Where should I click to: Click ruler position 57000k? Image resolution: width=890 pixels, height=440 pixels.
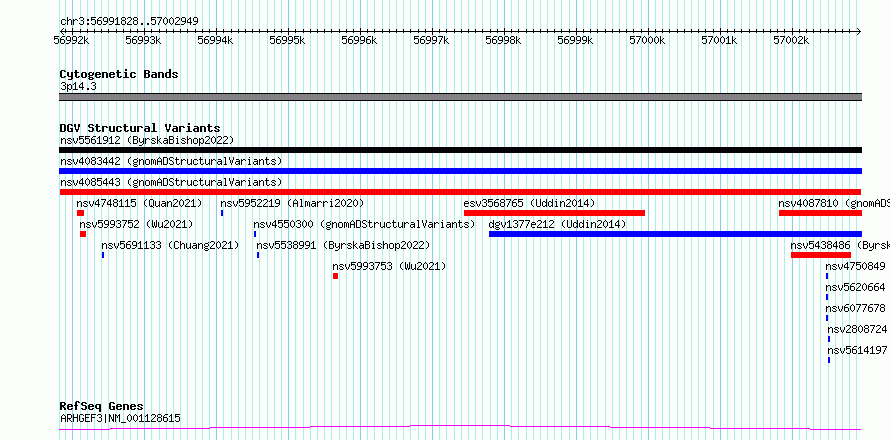(x=648, y=40)
